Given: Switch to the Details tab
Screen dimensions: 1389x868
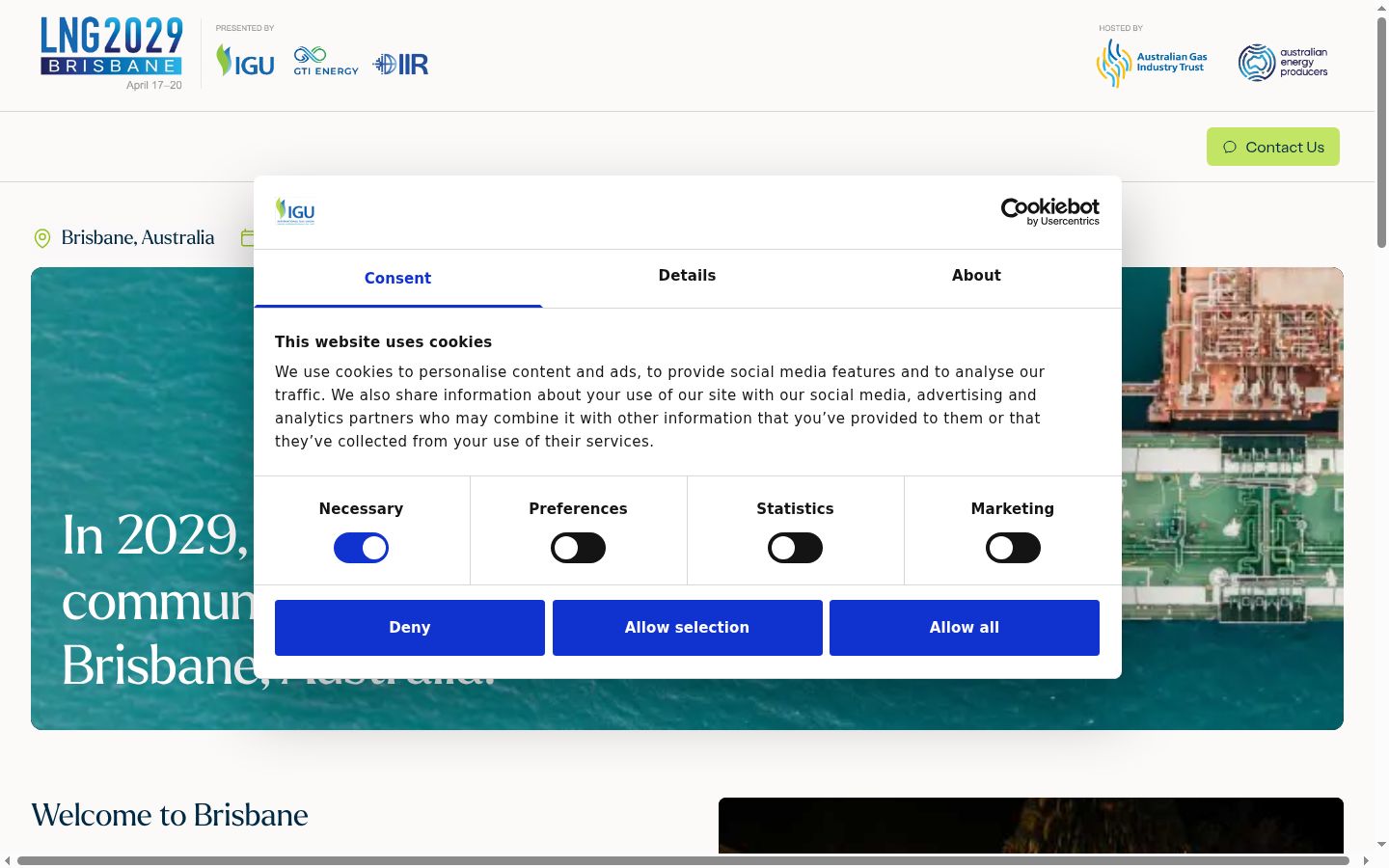Looking at the screenshot, I should tap(687, 276).
